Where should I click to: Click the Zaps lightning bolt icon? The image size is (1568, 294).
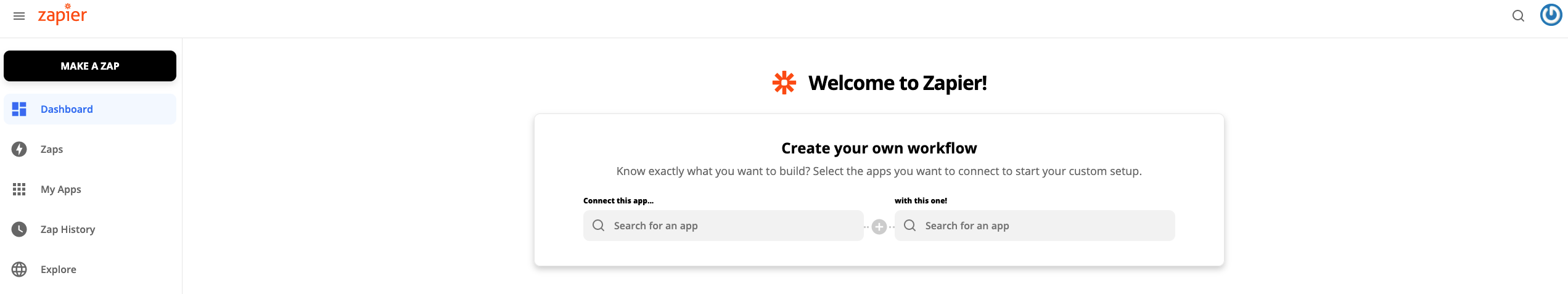pyautogui.click(x=19, y=149)
